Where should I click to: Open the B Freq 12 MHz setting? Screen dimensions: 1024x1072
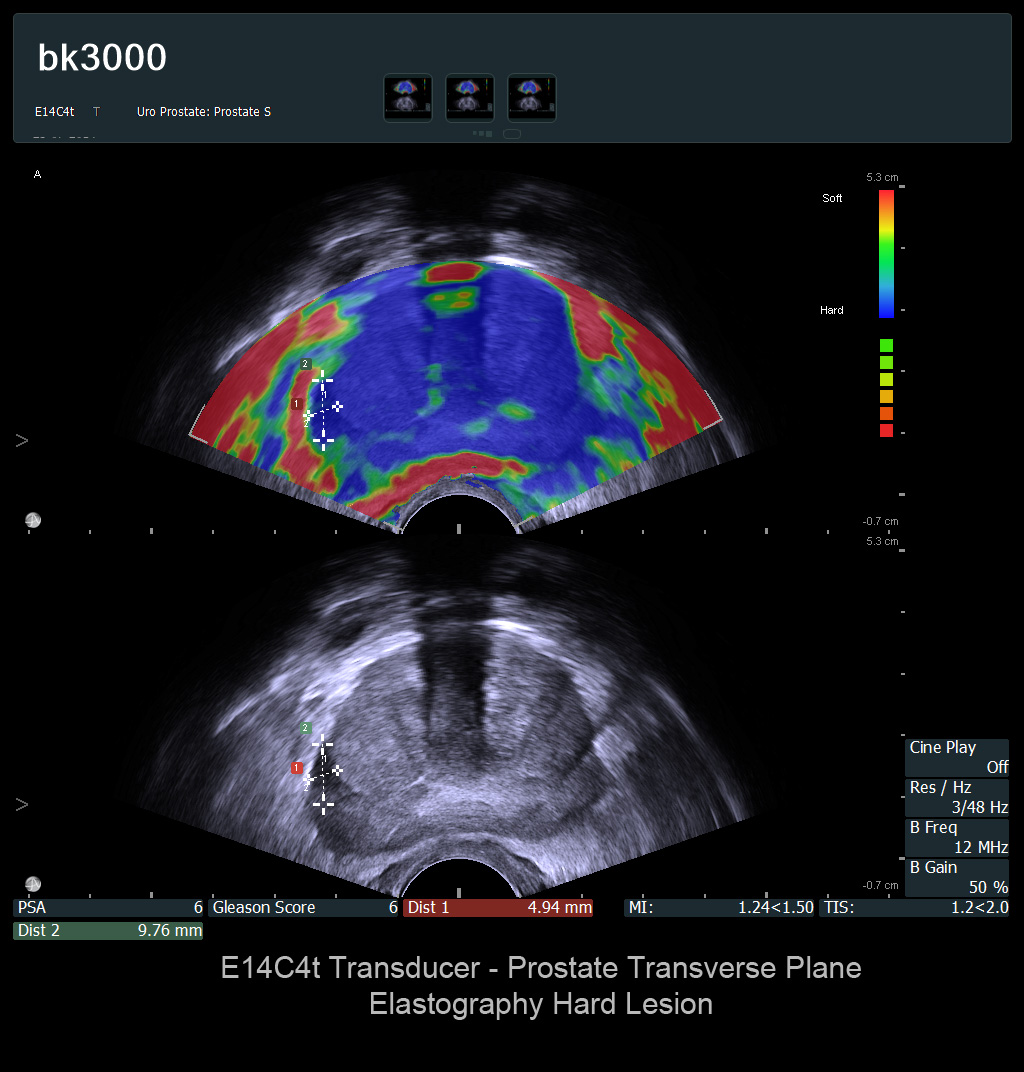tap(958, 837)
